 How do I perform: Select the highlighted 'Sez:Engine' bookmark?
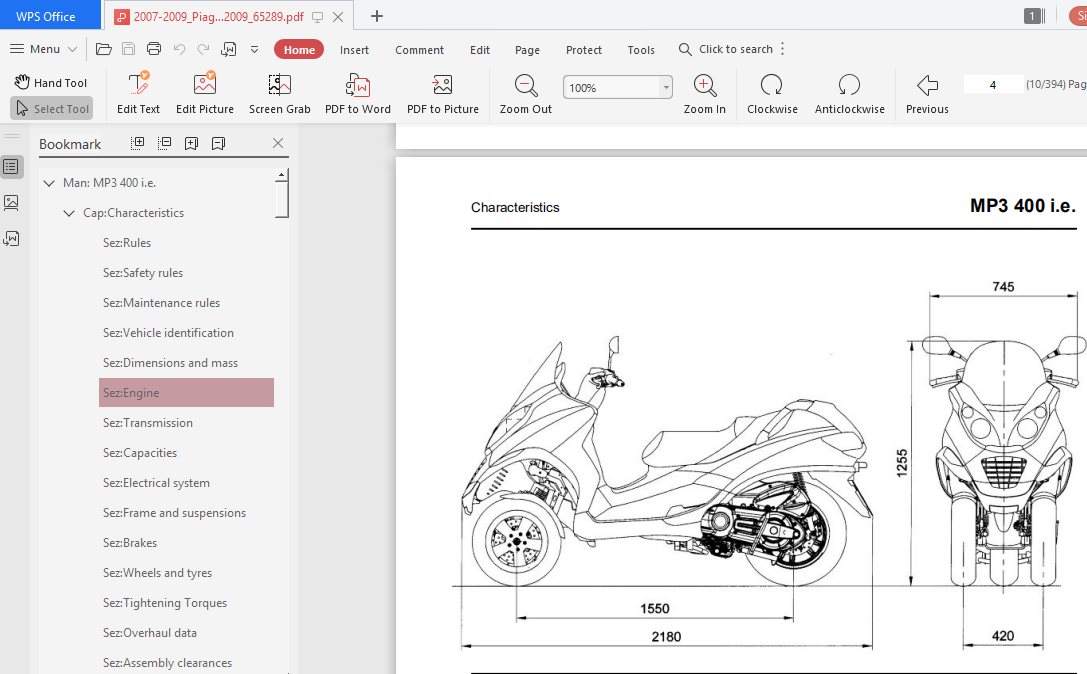(186, 392)
